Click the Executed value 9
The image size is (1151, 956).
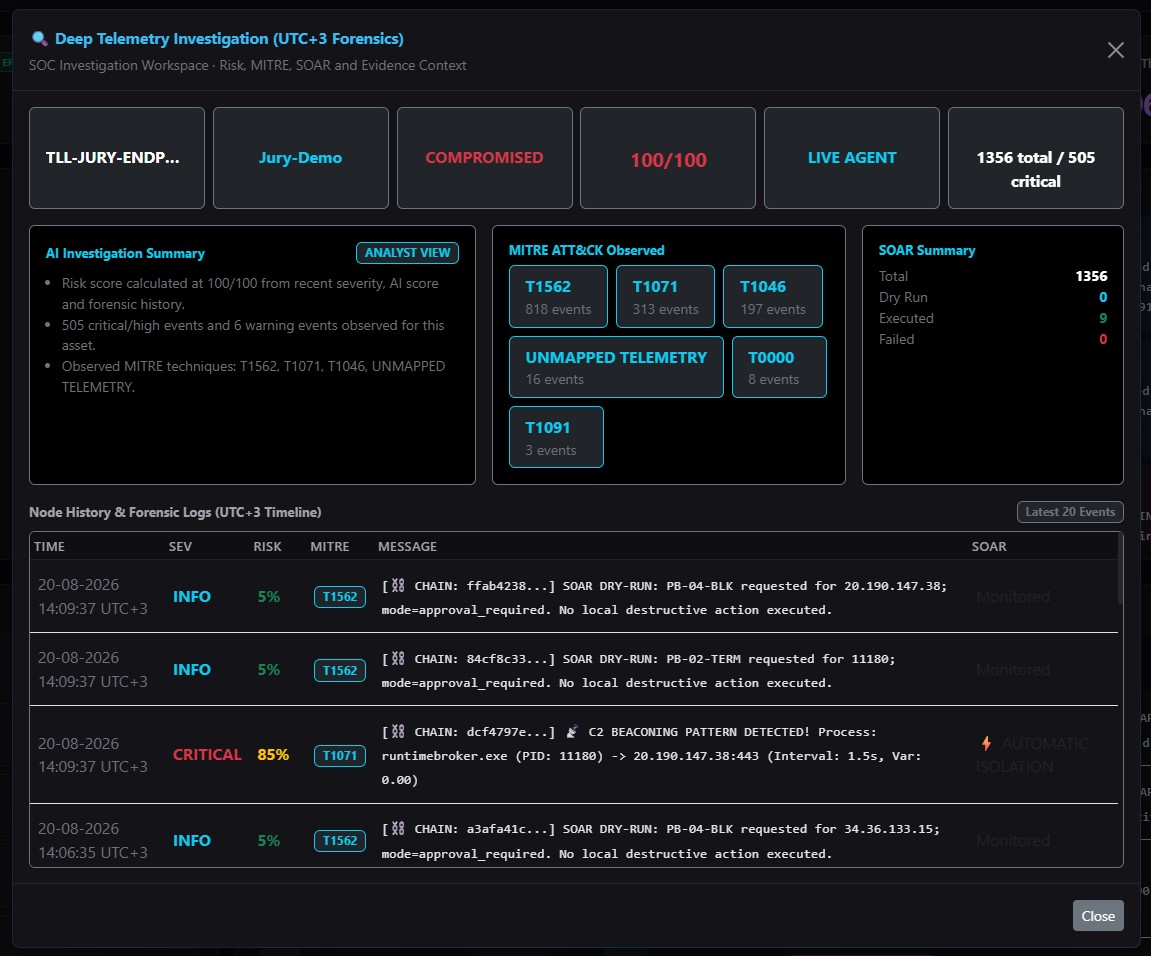(1103, 318)
